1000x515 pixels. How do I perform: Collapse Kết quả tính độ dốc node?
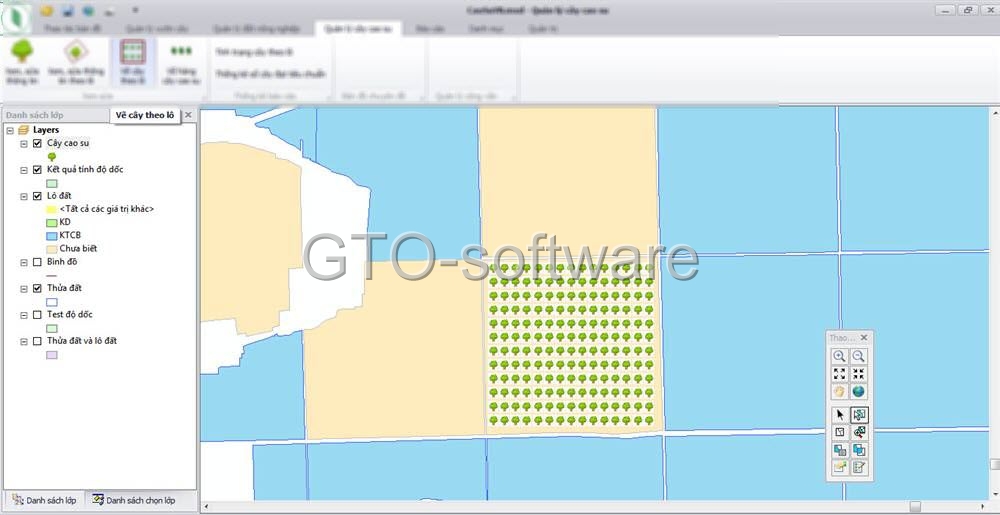pos(24,170)
